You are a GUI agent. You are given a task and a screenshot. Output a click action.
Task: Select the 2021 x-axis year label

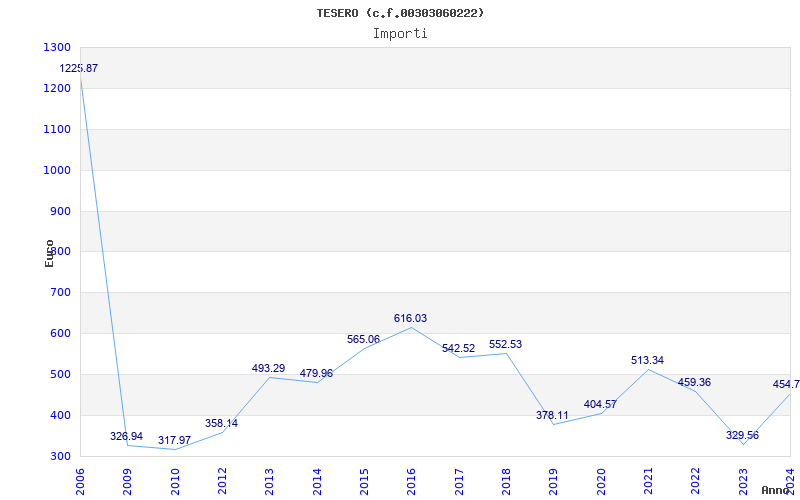pos(648,482)
